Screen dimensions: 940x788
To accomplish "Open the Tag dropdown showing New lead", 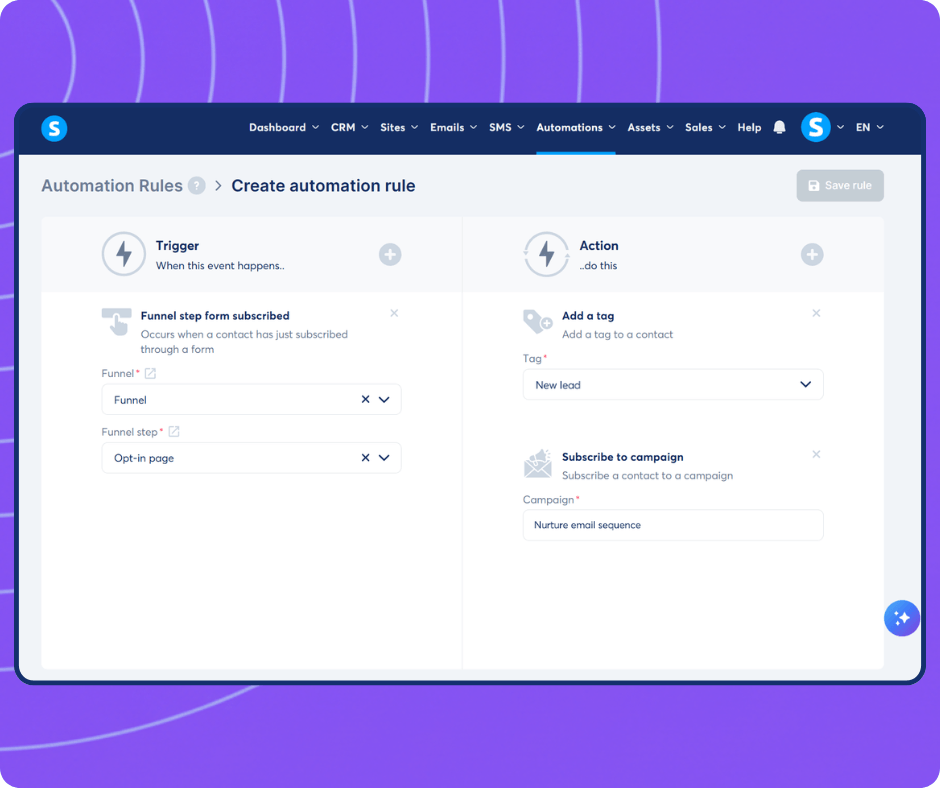I will tap(673, 384).
